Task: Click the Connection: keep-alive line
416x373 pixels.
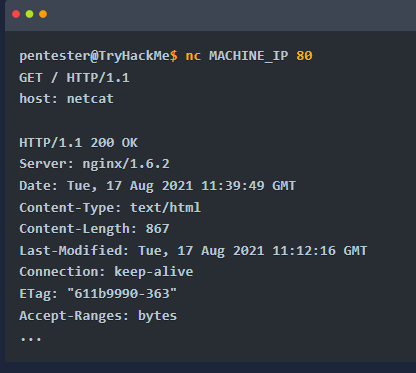Action: point(106,272)
